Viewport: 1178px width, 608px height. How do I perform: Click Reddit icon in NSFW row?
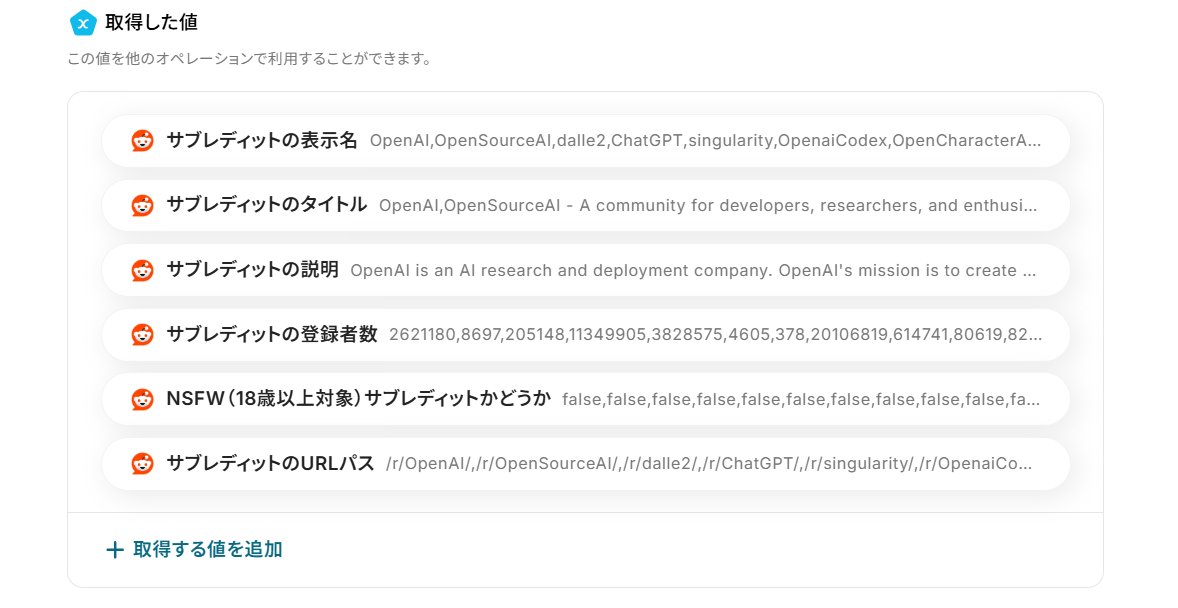tap(143, 399)
